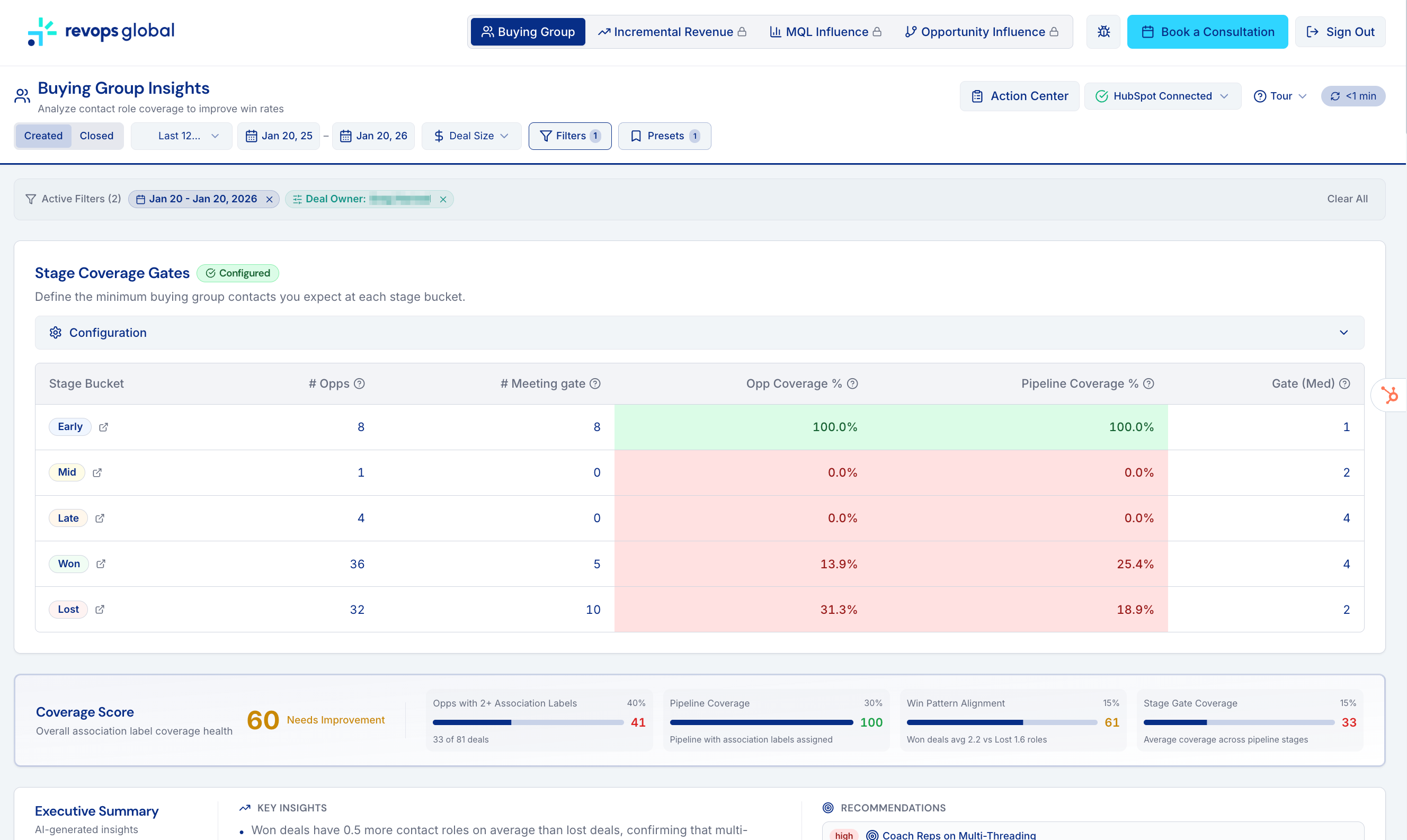
Task: Expand the Configuration section
Action: point(699,333)
